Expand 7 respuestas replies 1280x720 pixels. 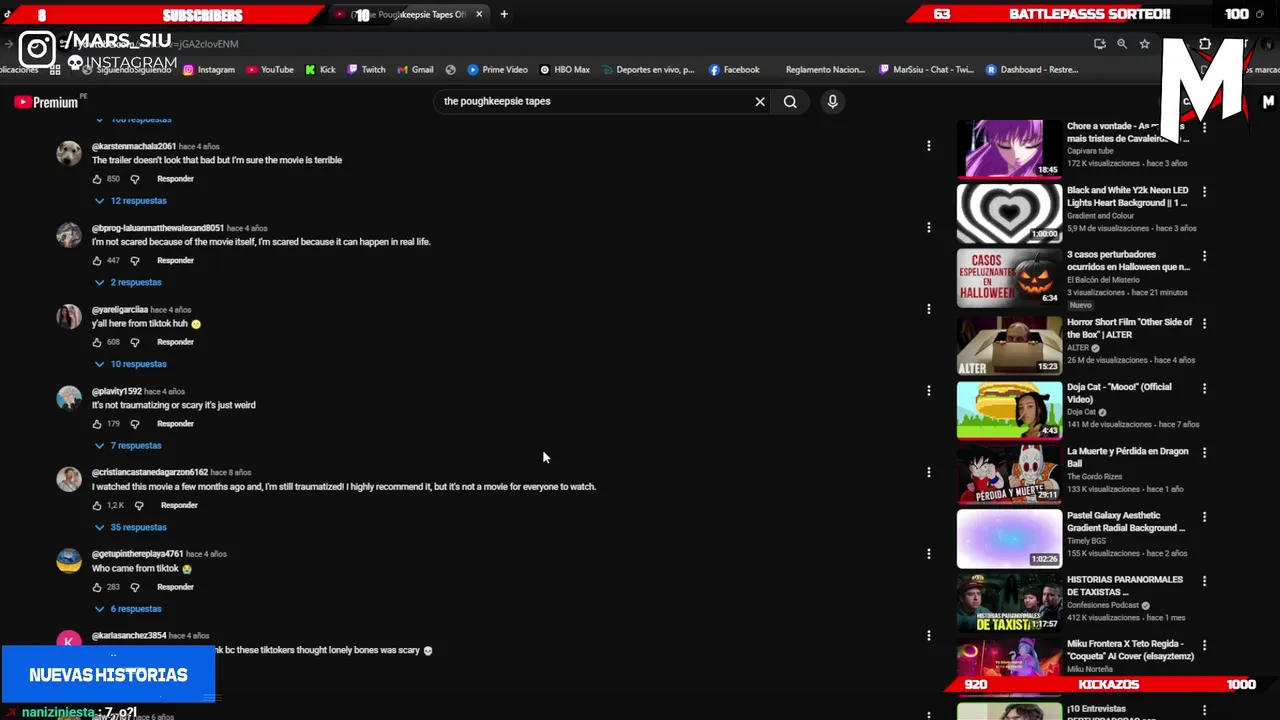[x=127, y=446]
